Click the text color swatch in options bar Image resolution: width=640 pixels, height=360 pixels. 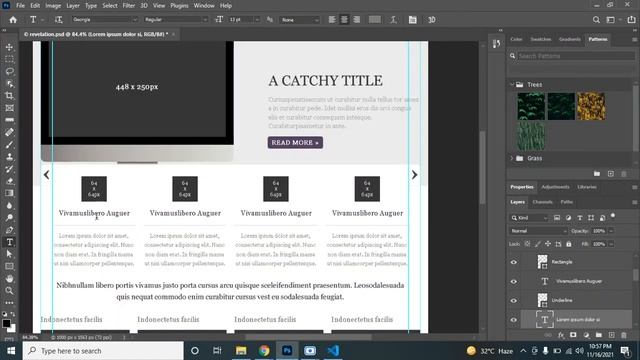tap(374, 20)
